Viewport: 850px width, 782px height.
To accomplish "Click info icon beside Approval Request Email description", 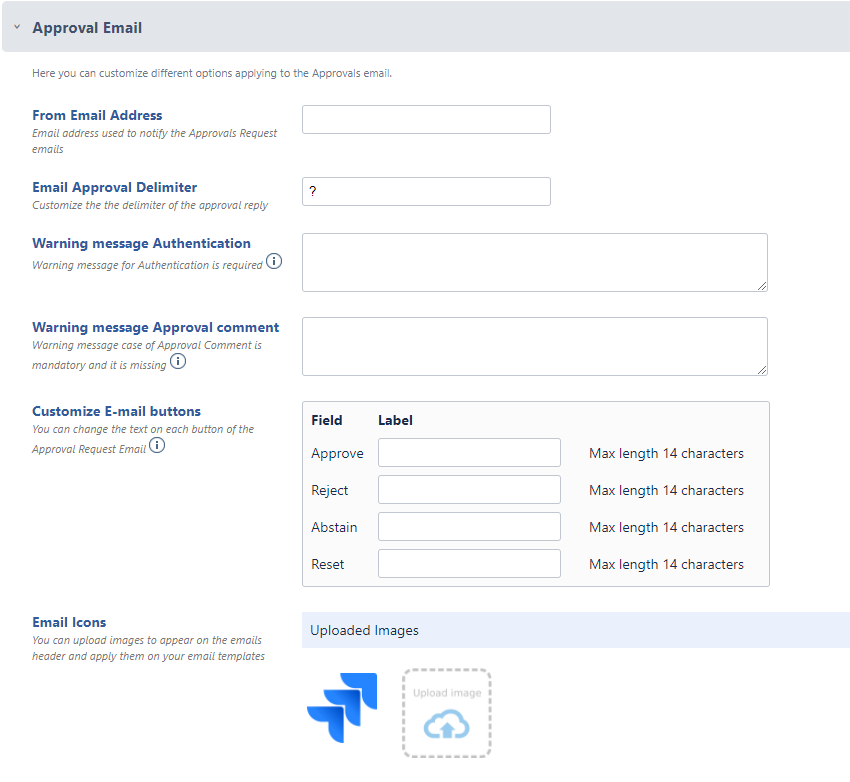I will pos(157,446).
